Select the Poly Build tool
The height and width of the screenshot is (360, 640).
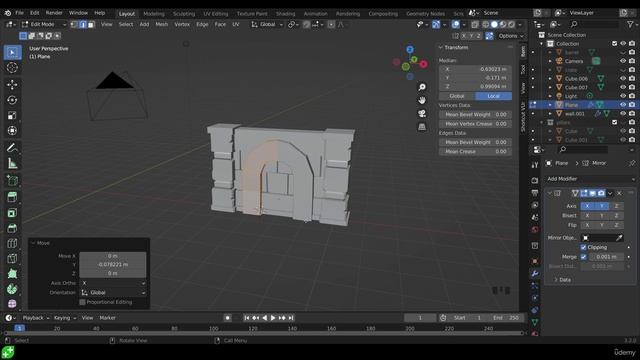click(12, 274)
